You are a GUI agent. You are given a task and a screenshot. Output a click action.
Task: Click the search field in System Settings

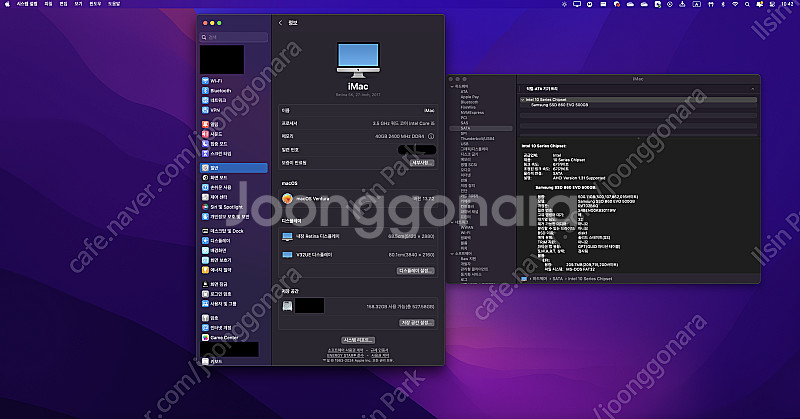[x=234, y=37]
